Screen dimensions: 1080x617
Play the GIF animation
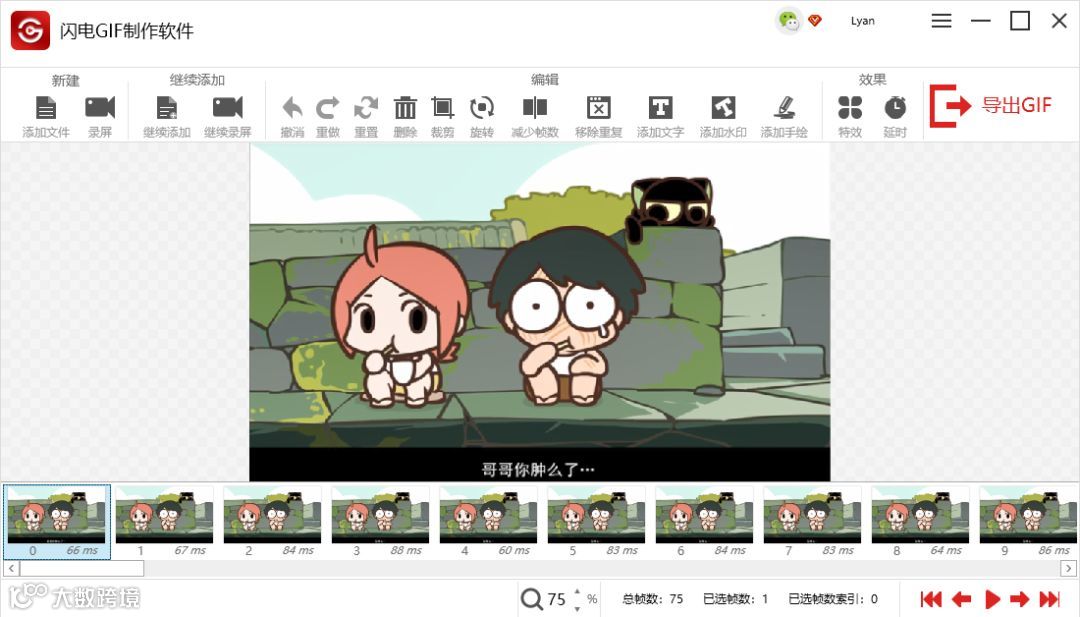coord(993,598)
